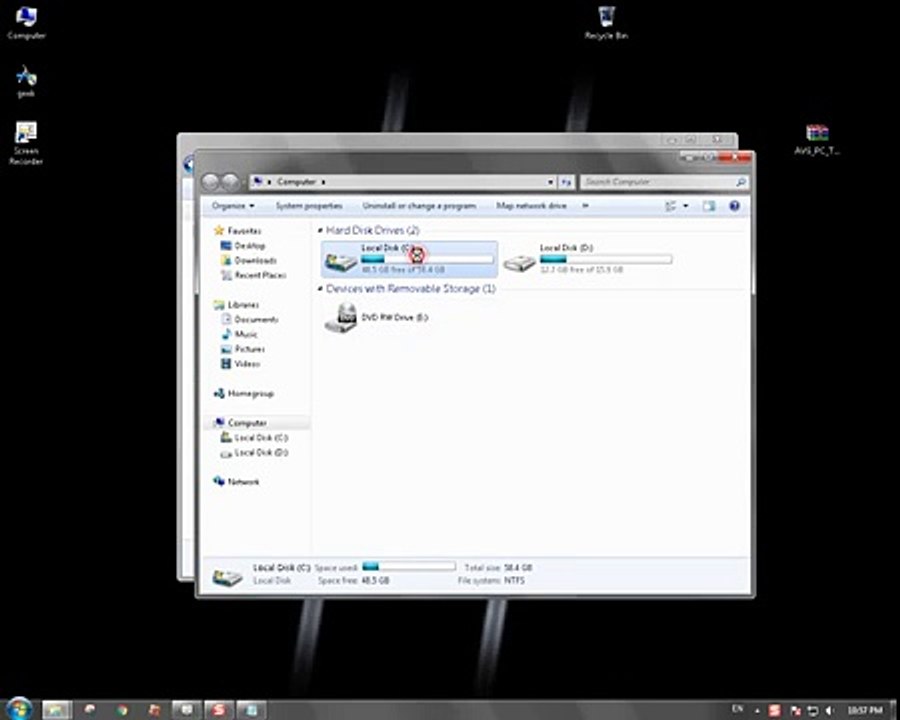The width and height of the screenshot is (900, 720).
Task: Click the volume speaker tray icon
Action: click(x=829, y=711)
